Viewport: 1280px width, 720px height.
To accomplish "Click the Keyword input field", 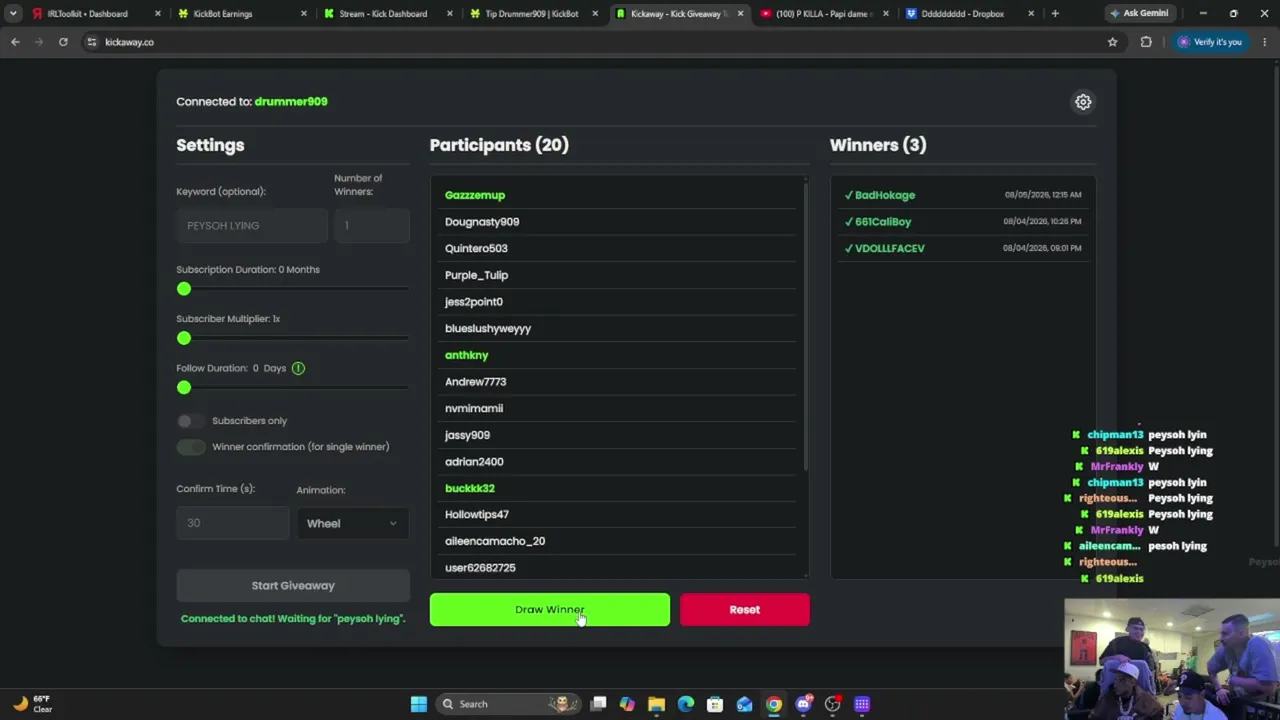I will point(252,226).
